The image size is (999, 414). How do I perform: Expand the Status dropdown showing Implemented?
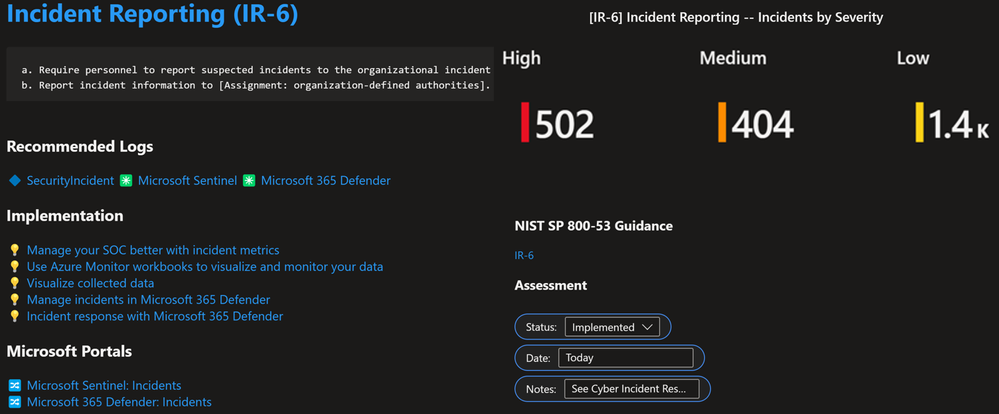(612, 327)
